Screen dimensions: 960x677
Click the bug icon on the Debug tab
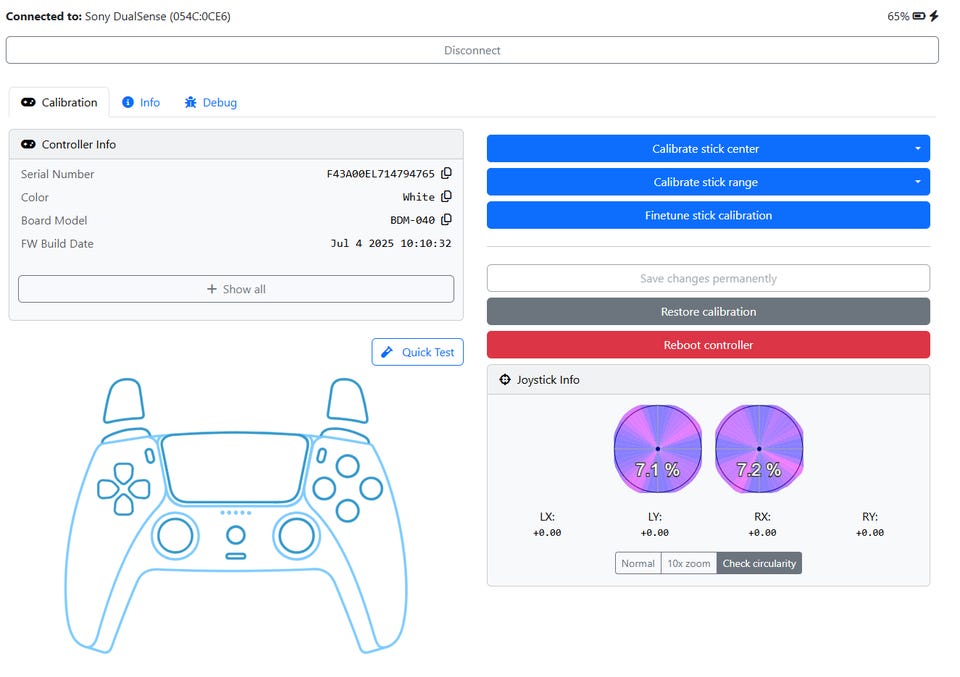[190, 102]
